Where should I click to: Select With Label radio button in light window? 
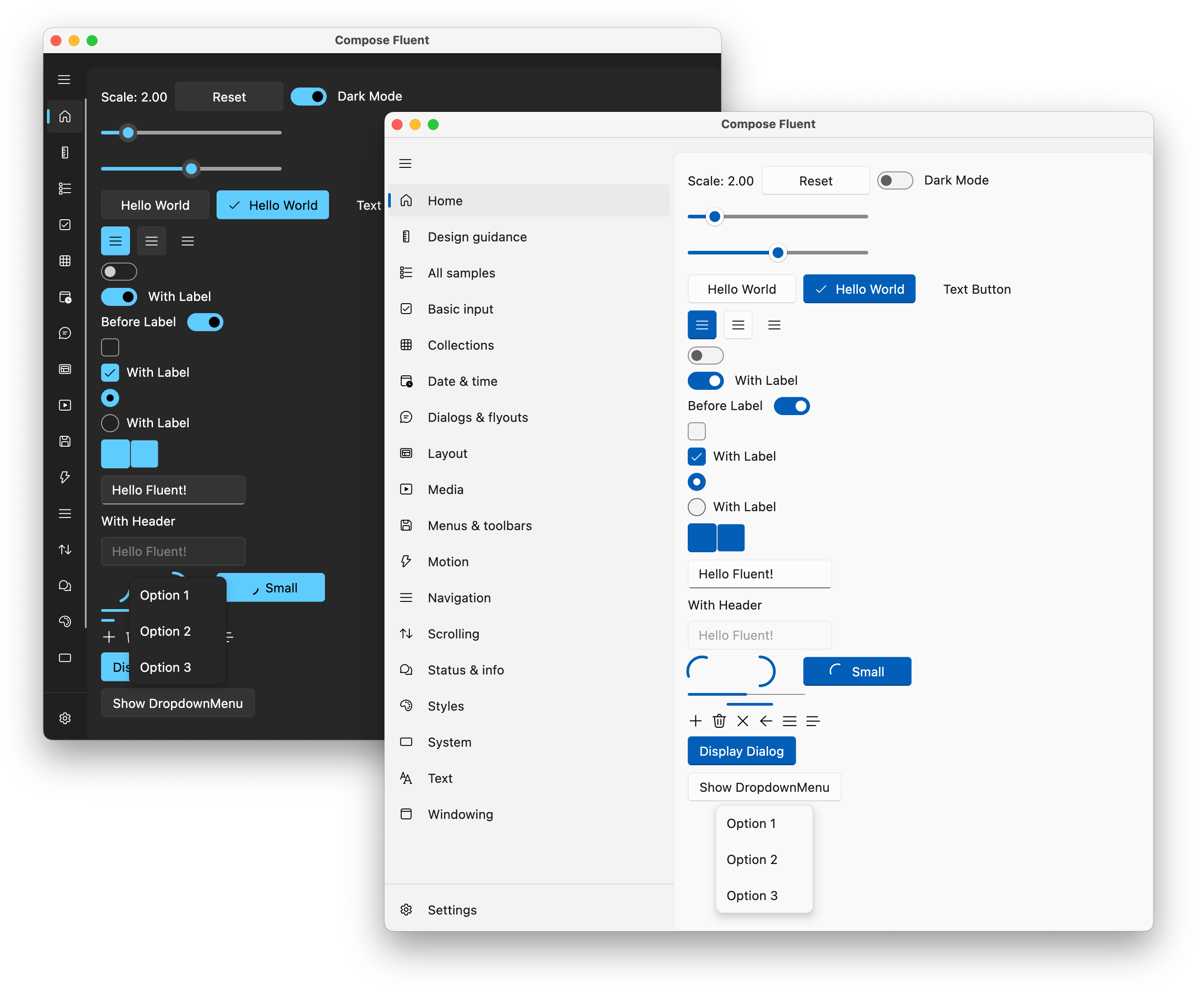pyautogui.click(x=697, y=507)
